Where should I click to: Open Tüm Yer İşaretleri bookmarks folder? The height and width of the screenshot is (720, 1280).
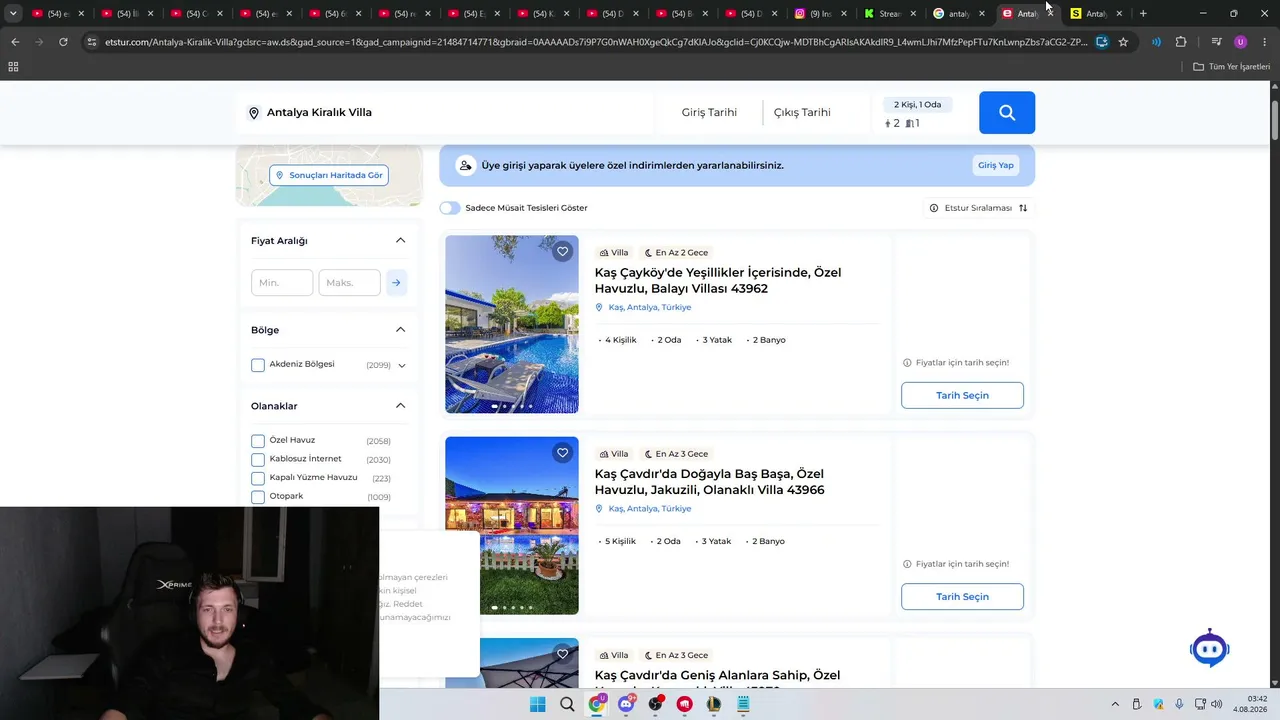(1232, 67)
